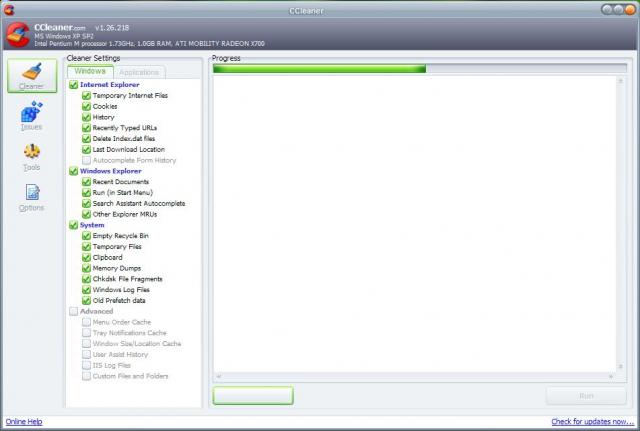Toggle Run (in Start Menu) checkbox
The width and height of the screenshot is (640, 431).
point(86,193)
